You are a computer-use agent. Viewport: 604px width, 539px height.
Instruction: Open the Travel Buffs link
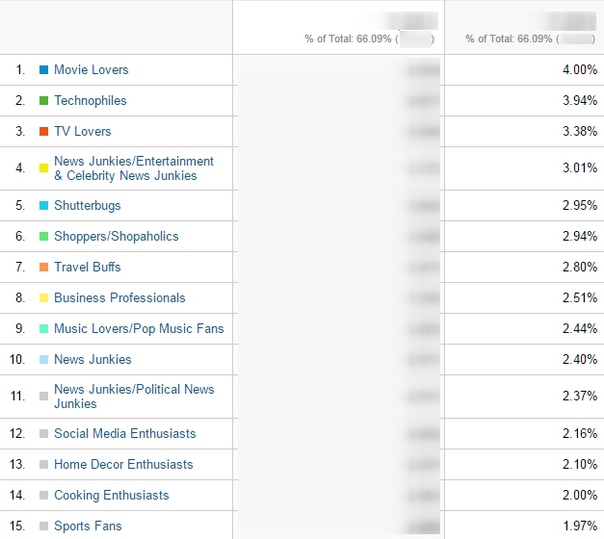[x=87, y=267]
